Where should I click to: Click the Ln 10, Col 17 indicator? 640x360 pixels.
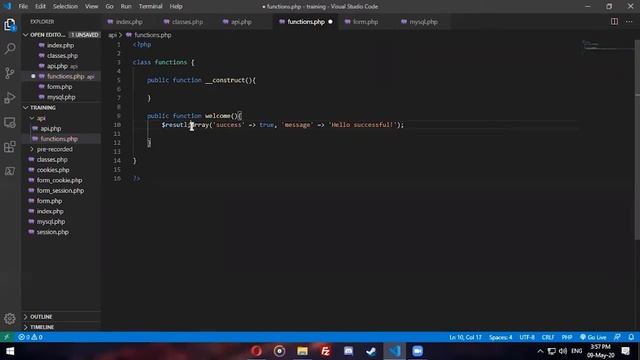pos(465,337)
